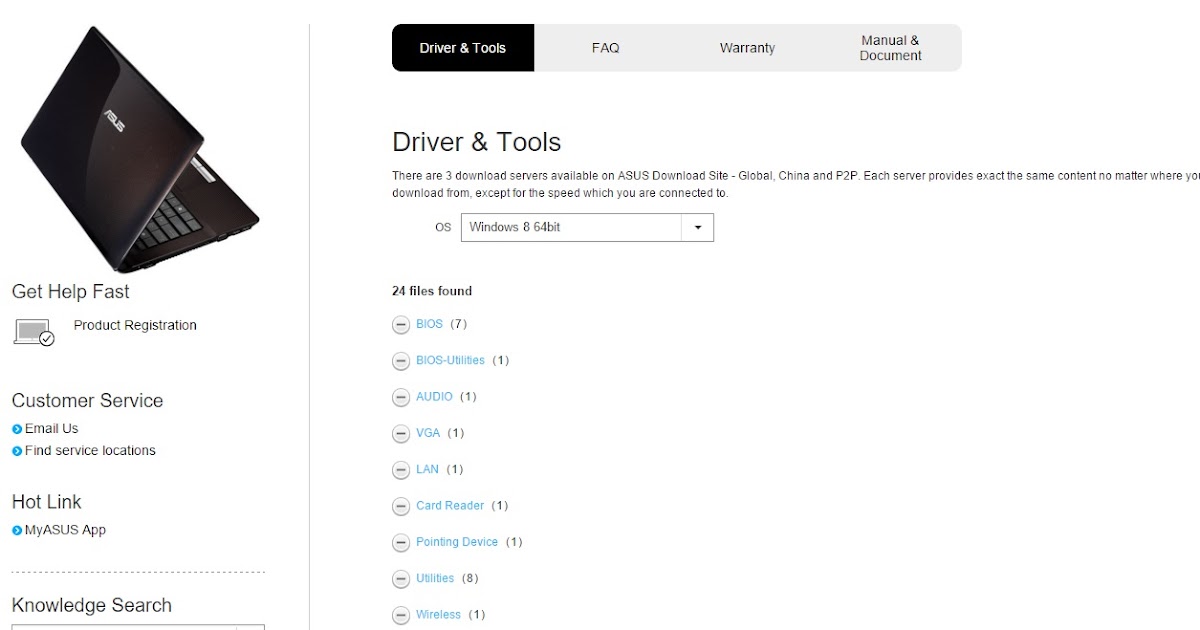Click the Hot Link heading
The width and height of the screenshot is (1200, 630).
47,502
